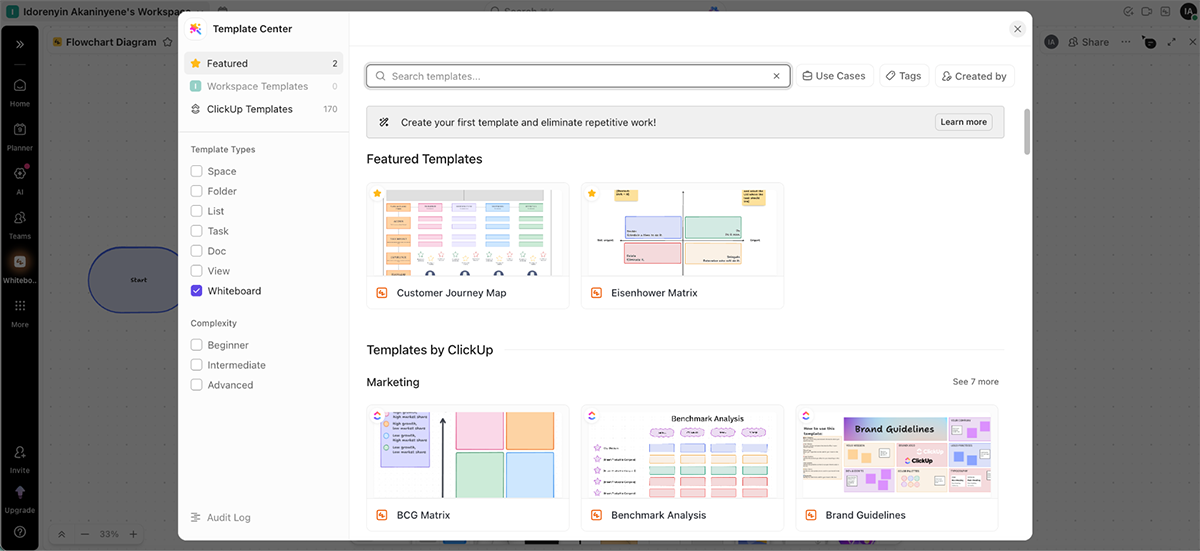Open the AI sidebar icon

(x=20, y=179)
